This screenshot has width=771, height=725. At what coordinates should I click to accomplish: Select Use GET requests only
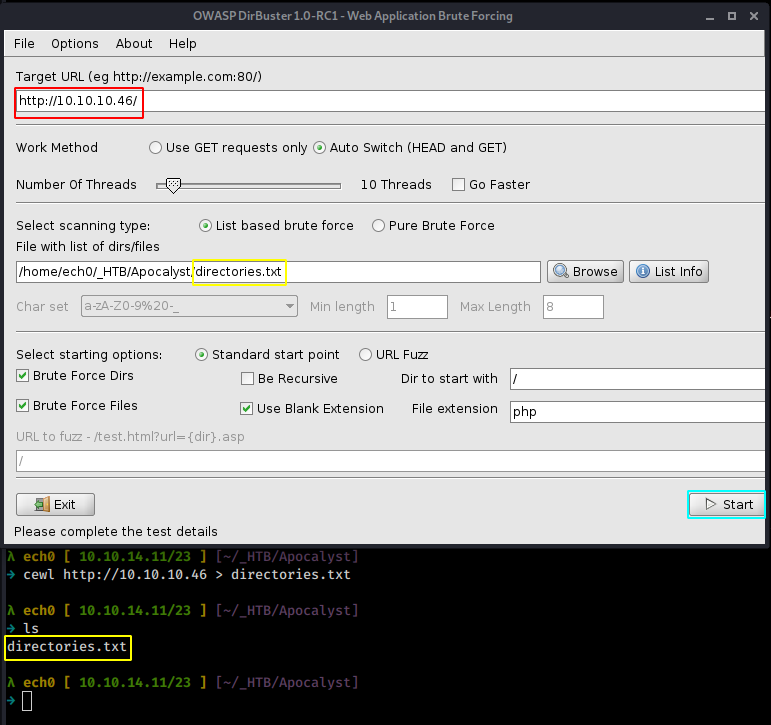(x=155, y=148)
